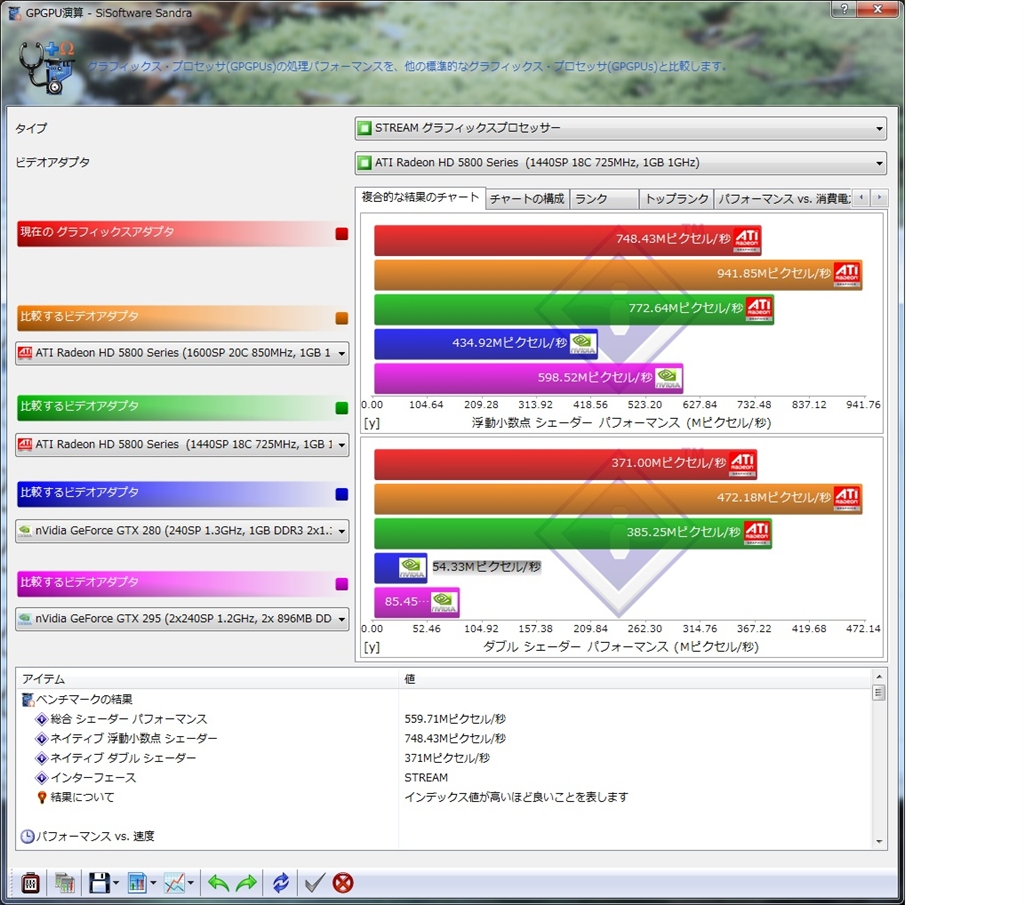Click the パフォーマンス vs. 速度 clock icon
This screenshot has width=1024, height=905.
pos(27,836)
